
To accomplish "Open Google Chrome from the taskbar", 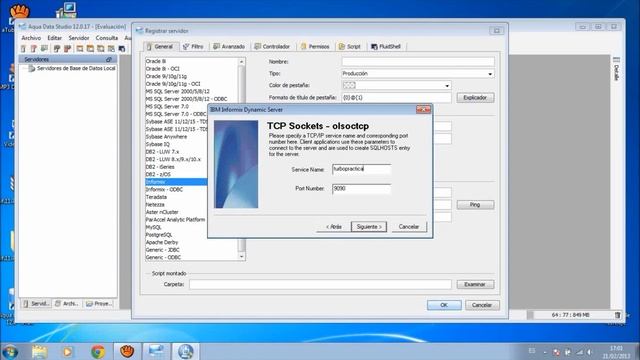I will tap(98, 351).
